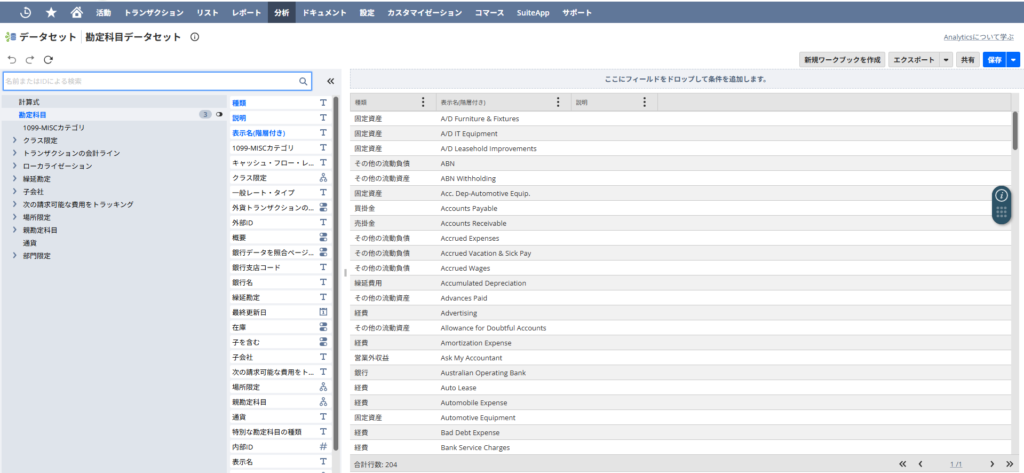Open the エクスポート dropdown arrow
The image size is (1024, 473).
pos(946,60)
